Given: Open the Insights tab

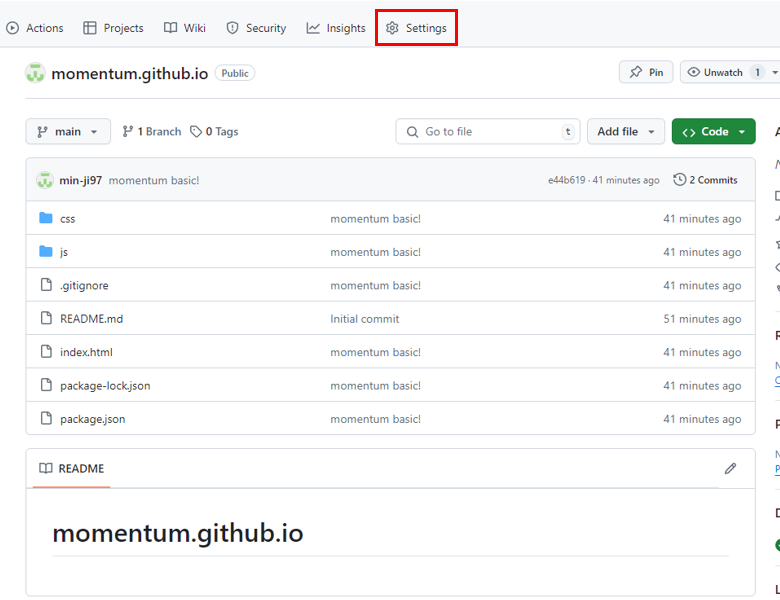Looking at the screenshot, I should 336,28.
